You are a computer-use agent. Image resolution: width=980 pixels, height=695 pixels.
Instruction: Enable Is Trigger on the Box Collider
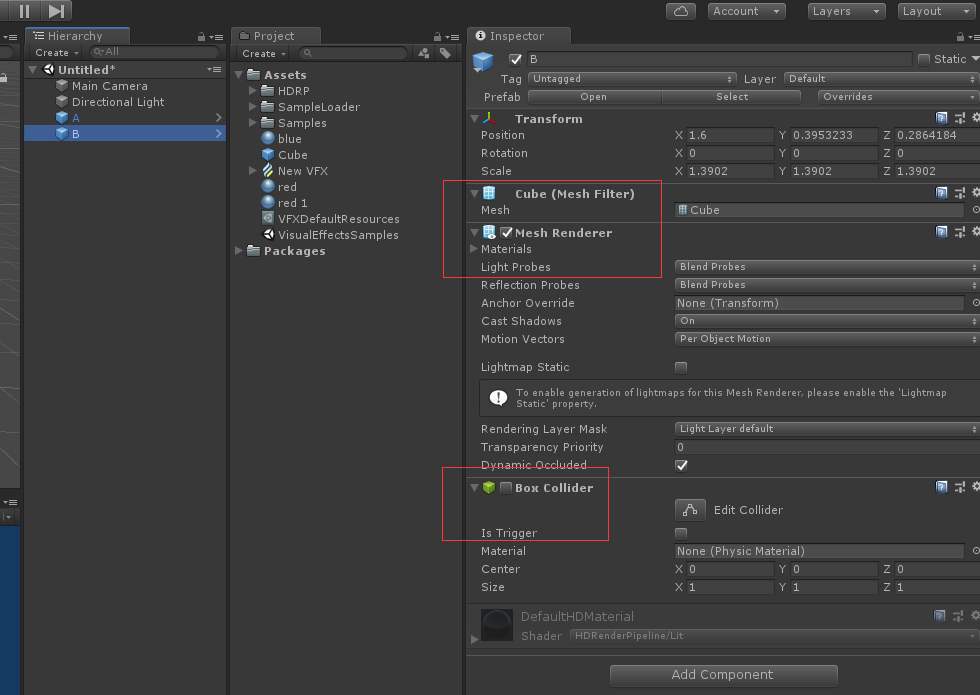point(681,533)
